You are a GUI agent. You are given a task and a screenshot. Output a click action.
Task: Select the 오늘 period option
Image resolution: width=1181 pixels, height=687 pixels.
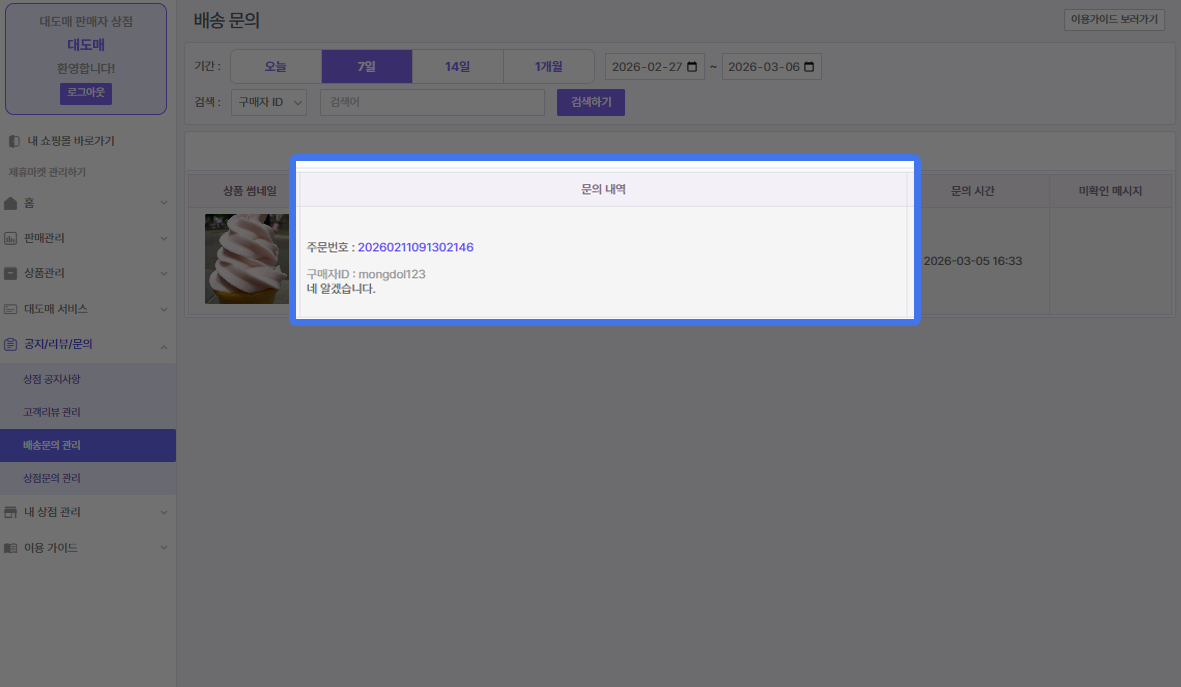pyautogui.click(x=275, y=67)
